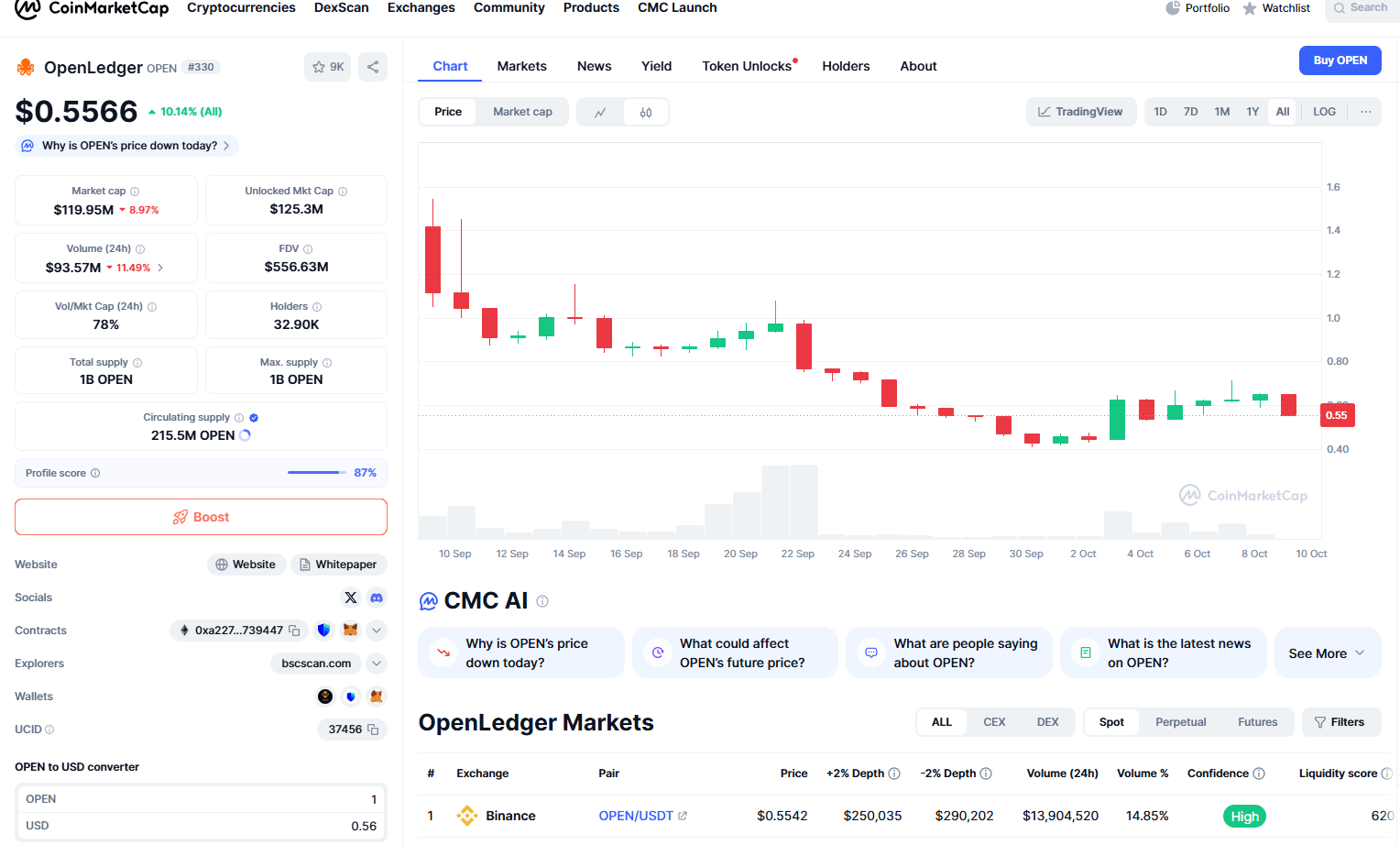
Task: Click the Buy OPEN button
Action: 1340,60
